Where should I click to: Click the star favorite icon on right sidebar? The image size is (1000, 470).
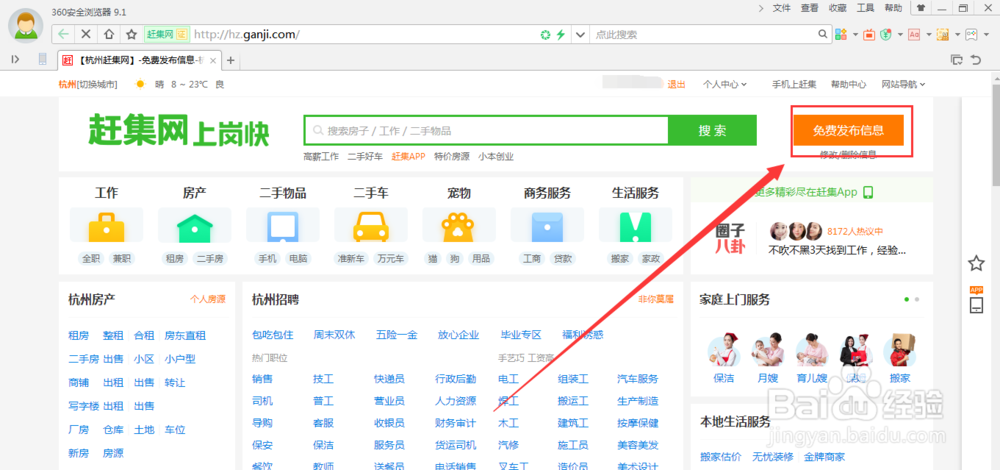[976, 263]
